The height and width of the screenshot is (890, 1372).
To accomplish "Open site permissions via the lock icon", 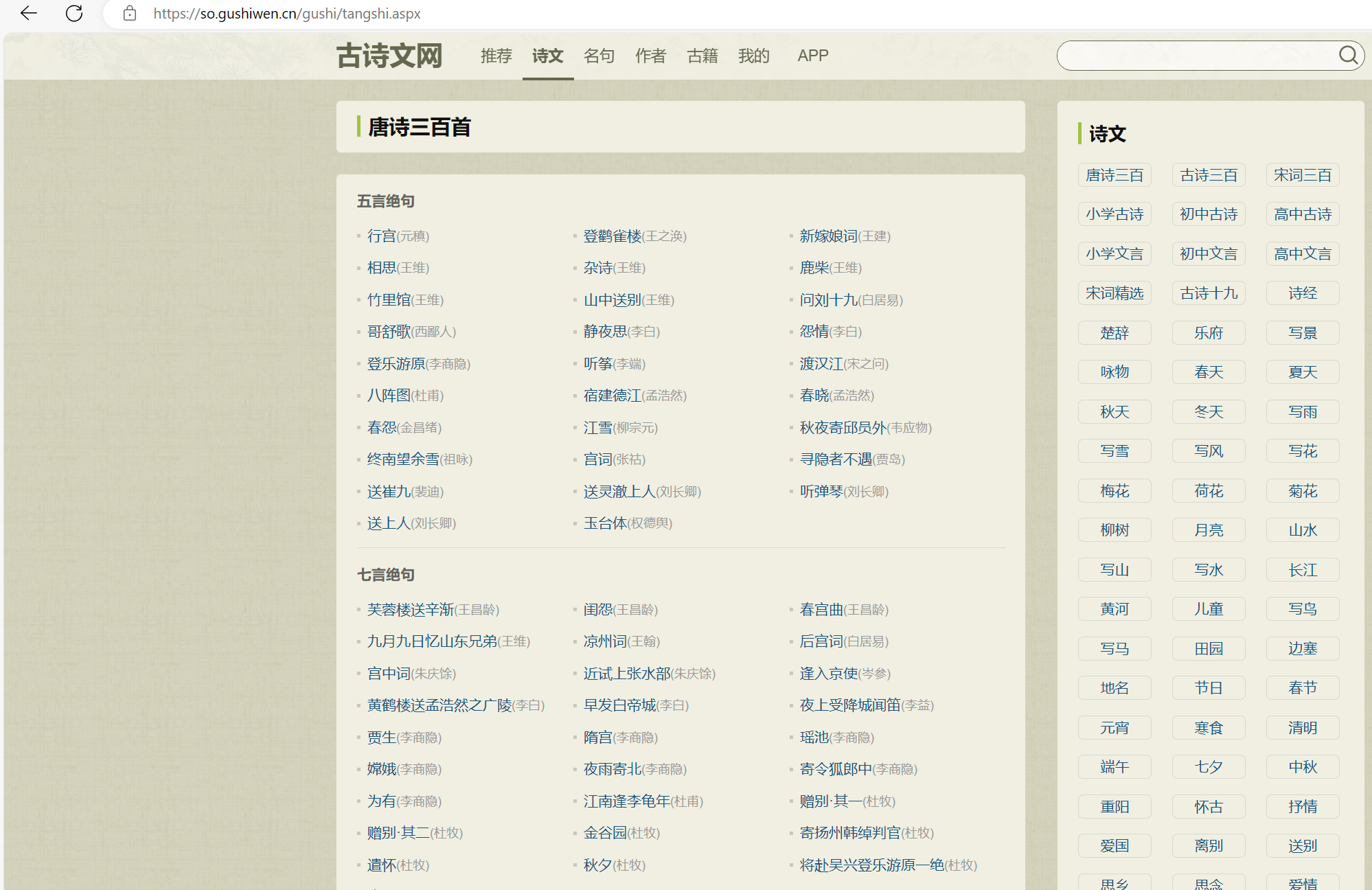I will click(x=130, y=13).
